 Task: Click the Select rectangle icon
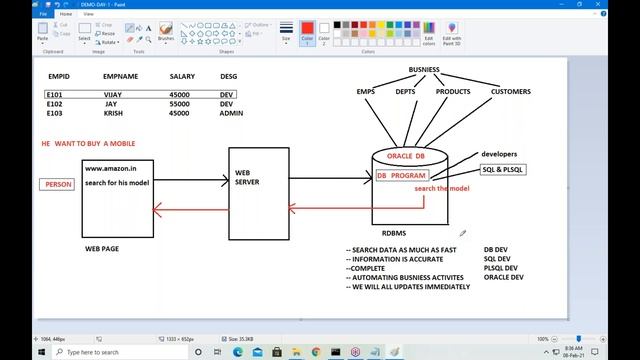[84, 29]
